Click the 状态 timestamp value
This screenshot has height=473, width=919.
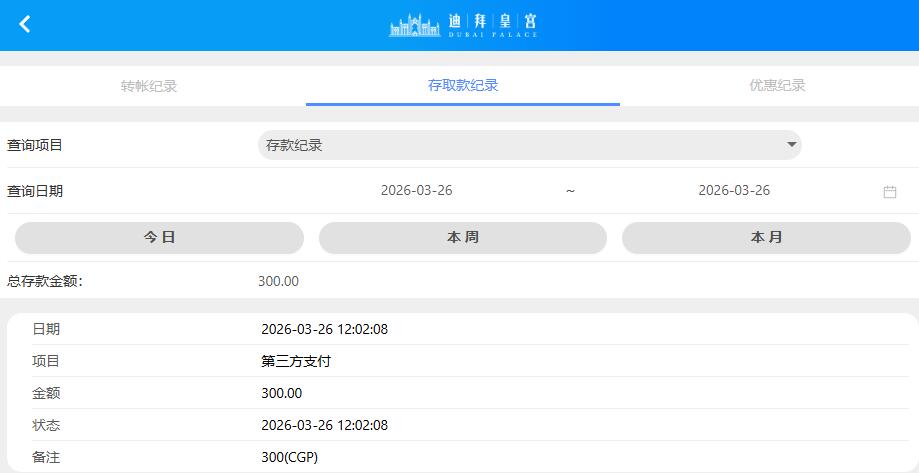(324, 425)
